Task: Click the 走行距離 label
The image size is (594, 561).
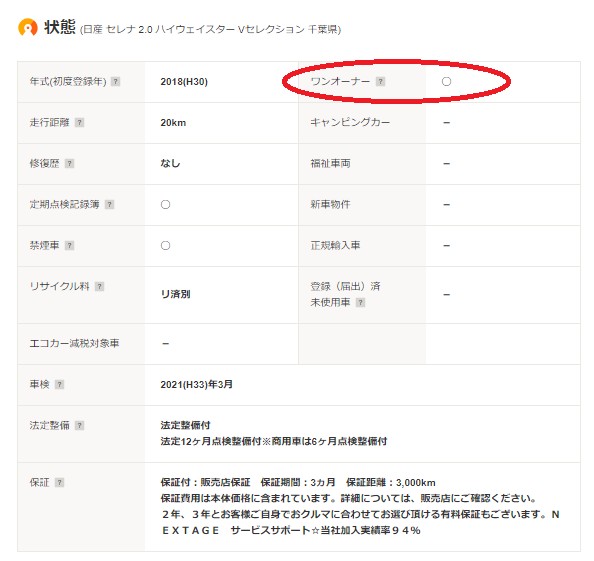Action: 50,122
